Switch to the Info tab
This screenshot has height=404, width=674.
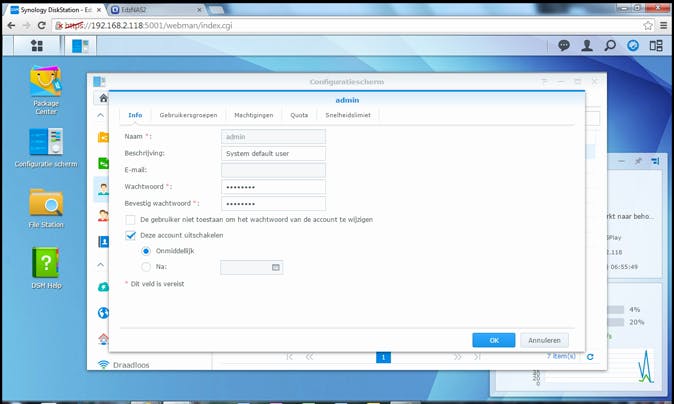(x=135, y=115)
